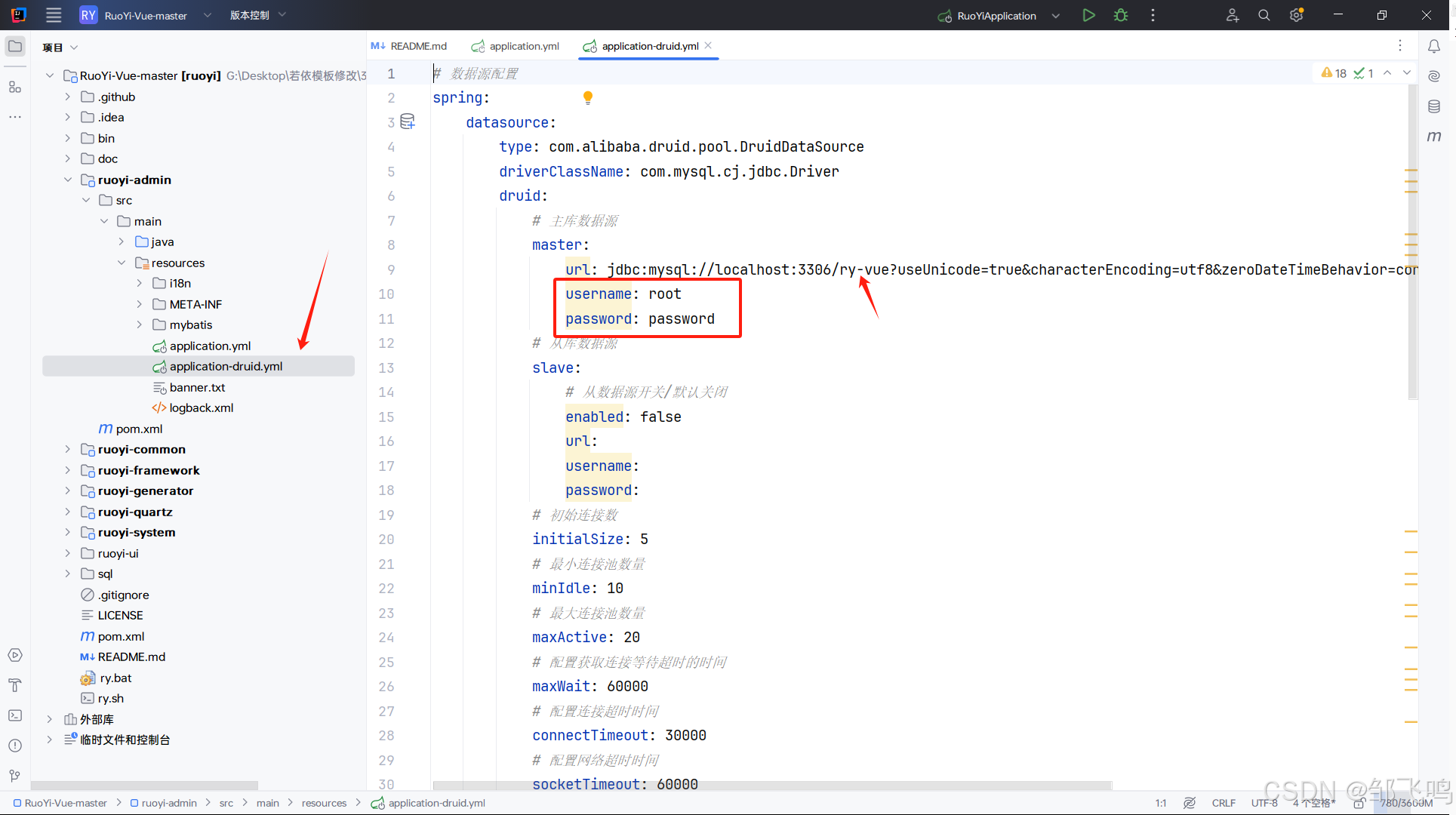Click the editor vertical scrollbar

(x=1412, y=241)
